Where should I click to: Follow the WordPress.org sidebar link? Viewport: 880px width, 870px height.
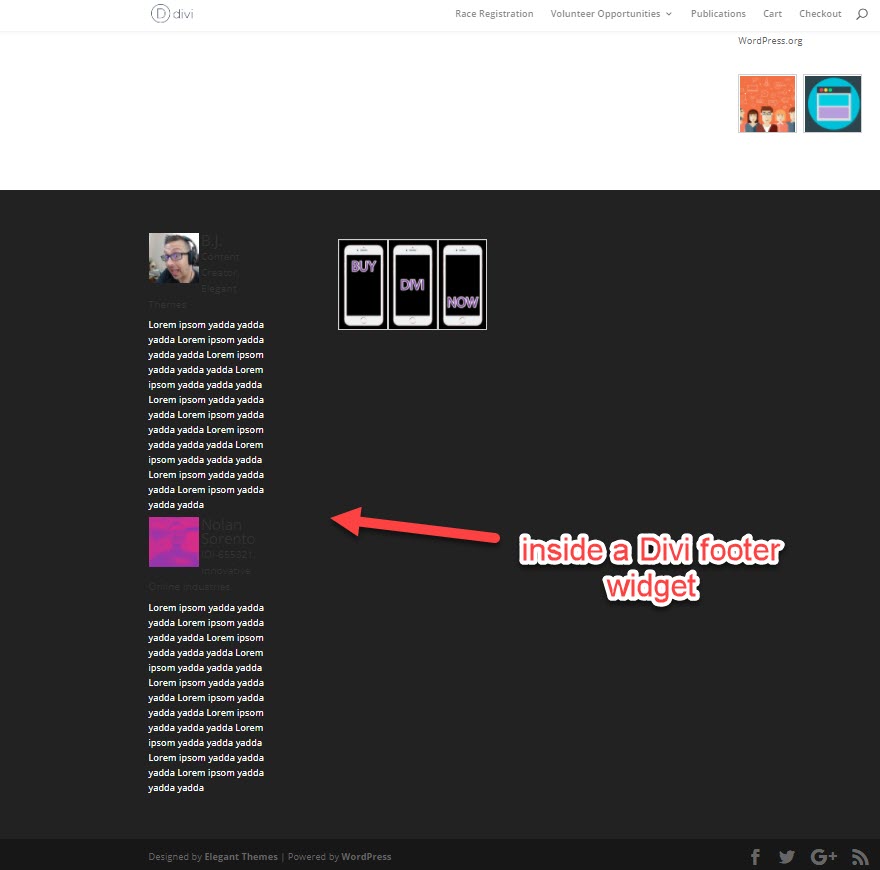pyautogui.click(x=770, y=40)
